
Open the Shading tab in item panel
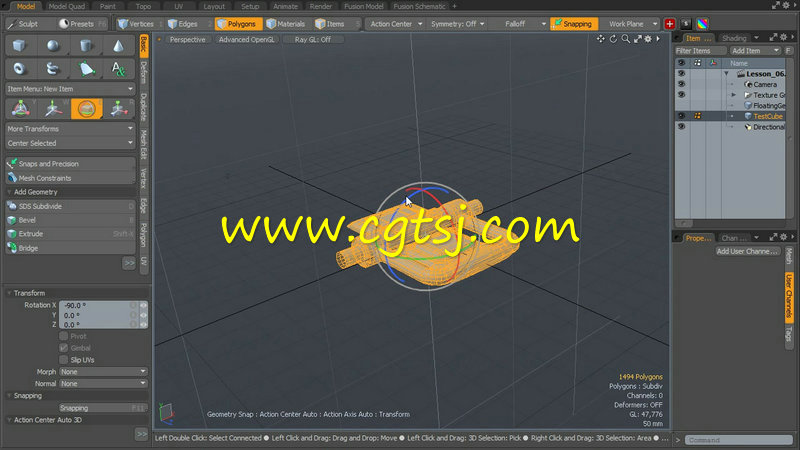pyautogui.click(x=734, y=38)
